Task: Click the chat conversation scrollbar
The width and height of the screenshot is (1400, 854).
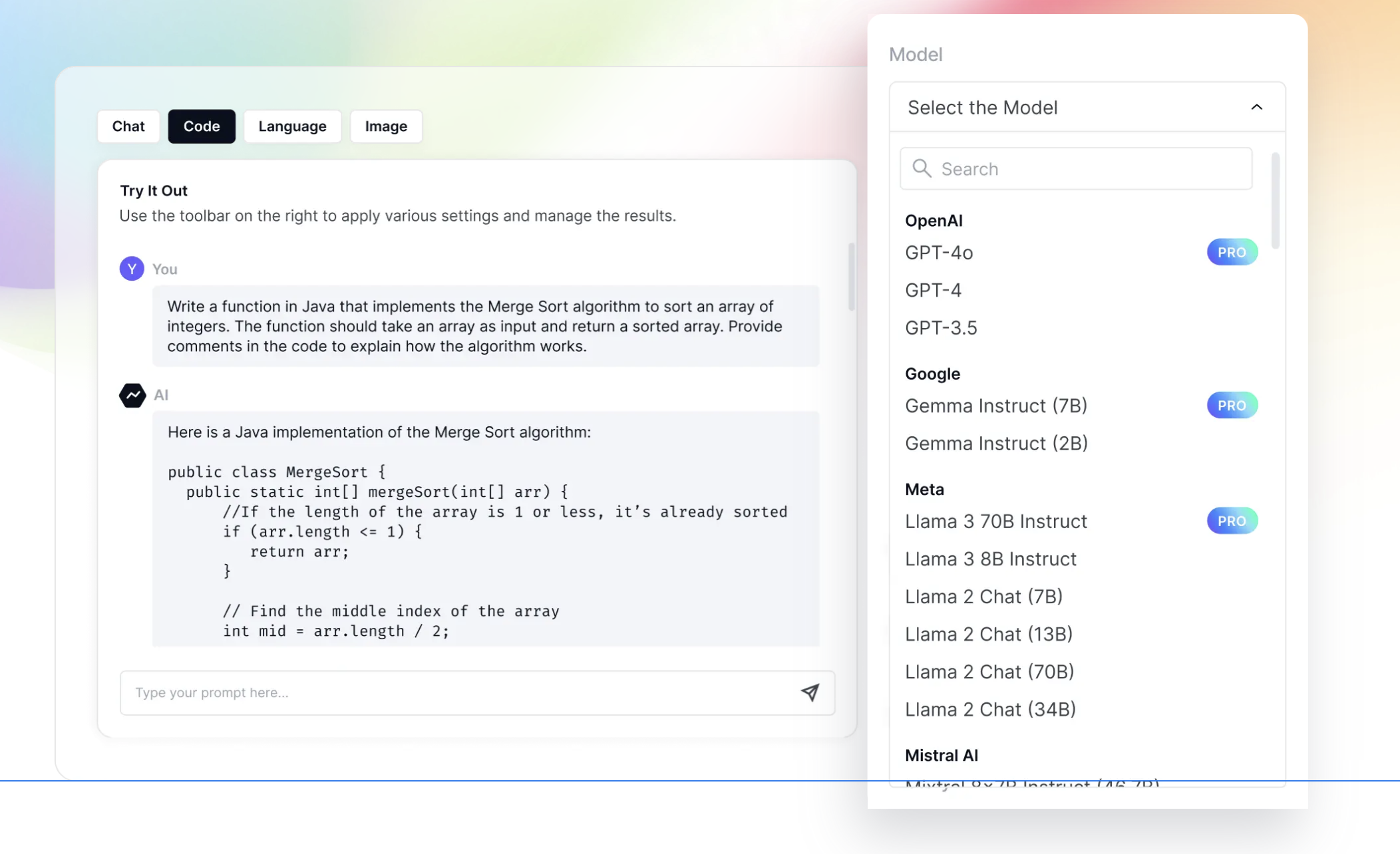Action: coord(851,277)
